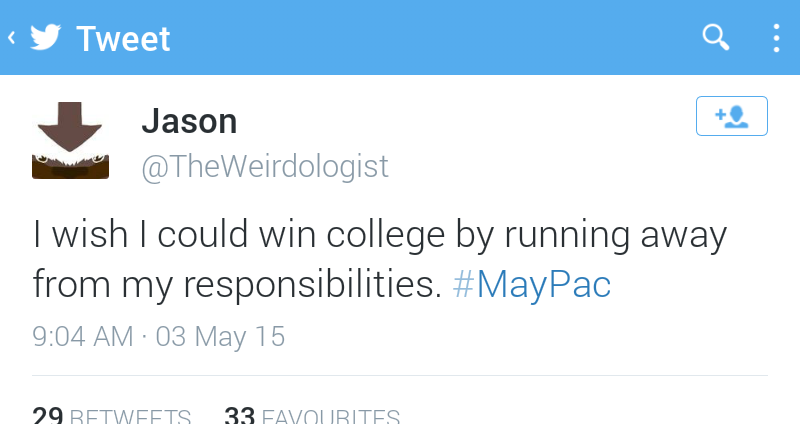This screenshot has height=443, width=800.
Task: Open Jason's profile picture
Action: (x=70, y=140)
